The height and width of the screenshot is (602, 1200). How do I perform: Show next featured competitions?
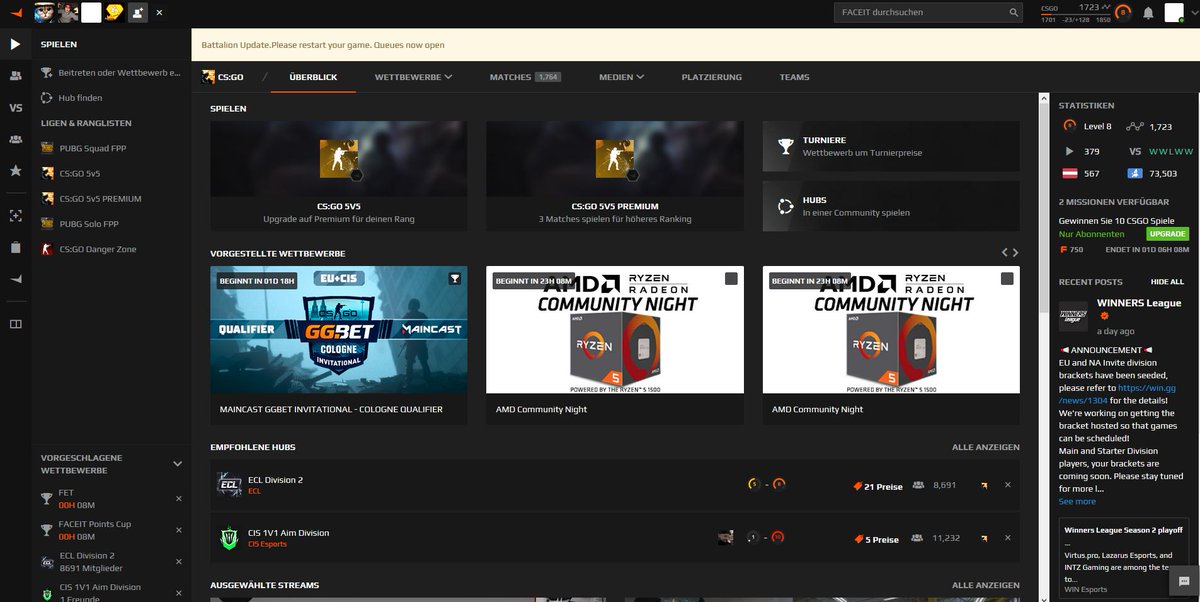coord(1016,253)
